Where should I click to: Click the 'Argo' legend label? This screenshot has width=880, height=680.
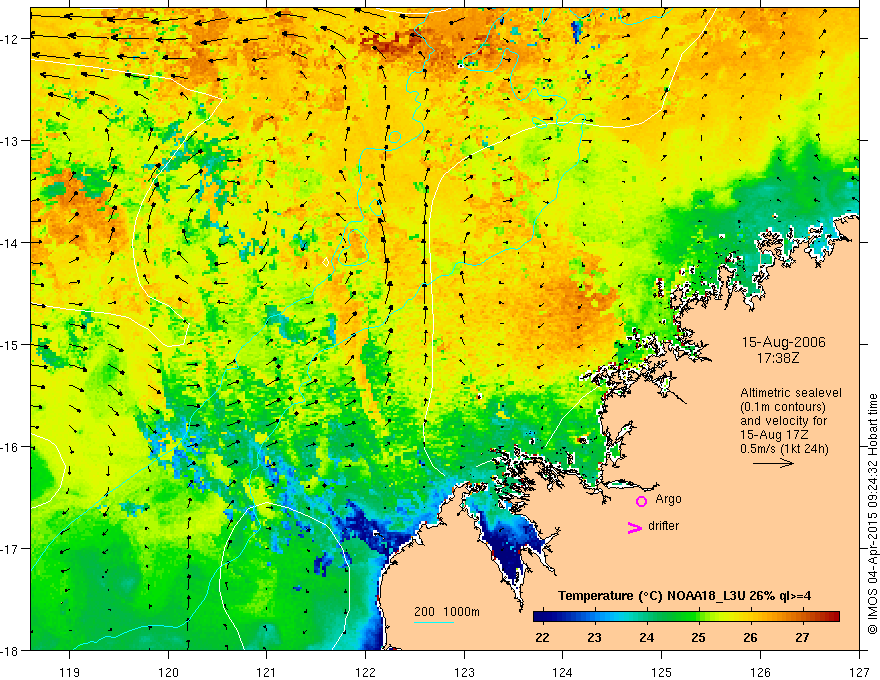(x=668, y=499)
